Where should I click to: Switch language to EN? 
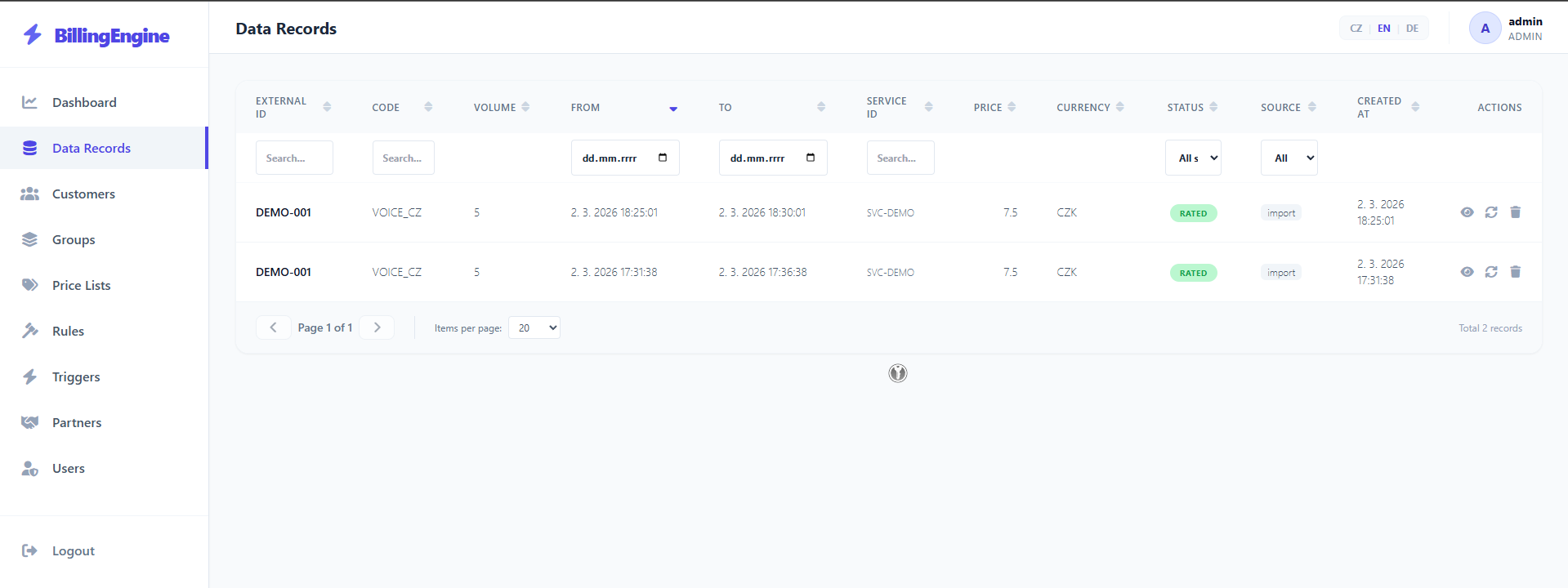[1384, 28]
